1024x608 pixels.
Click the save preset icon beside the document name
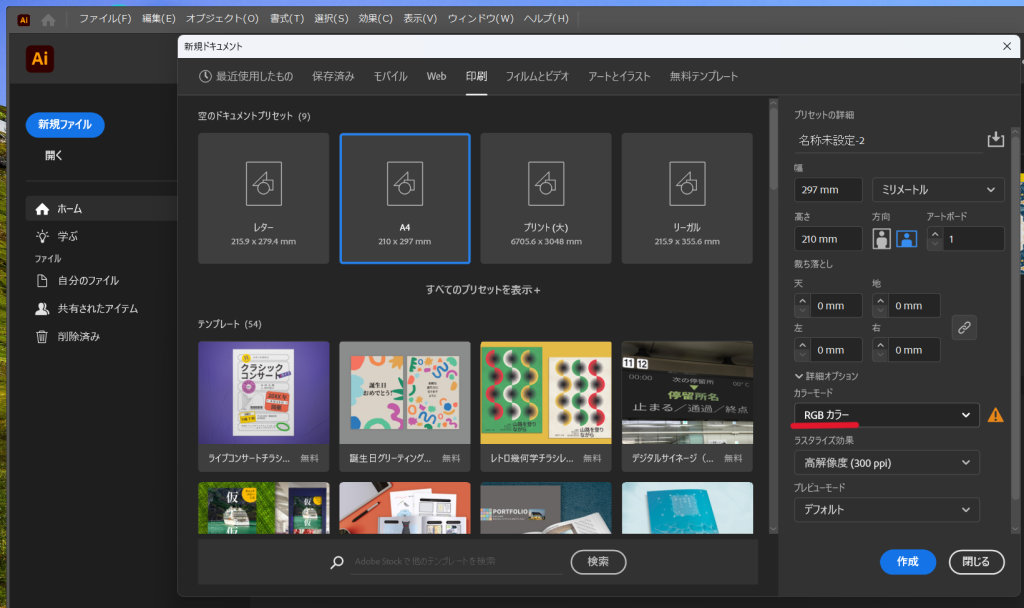coord(995,140)
